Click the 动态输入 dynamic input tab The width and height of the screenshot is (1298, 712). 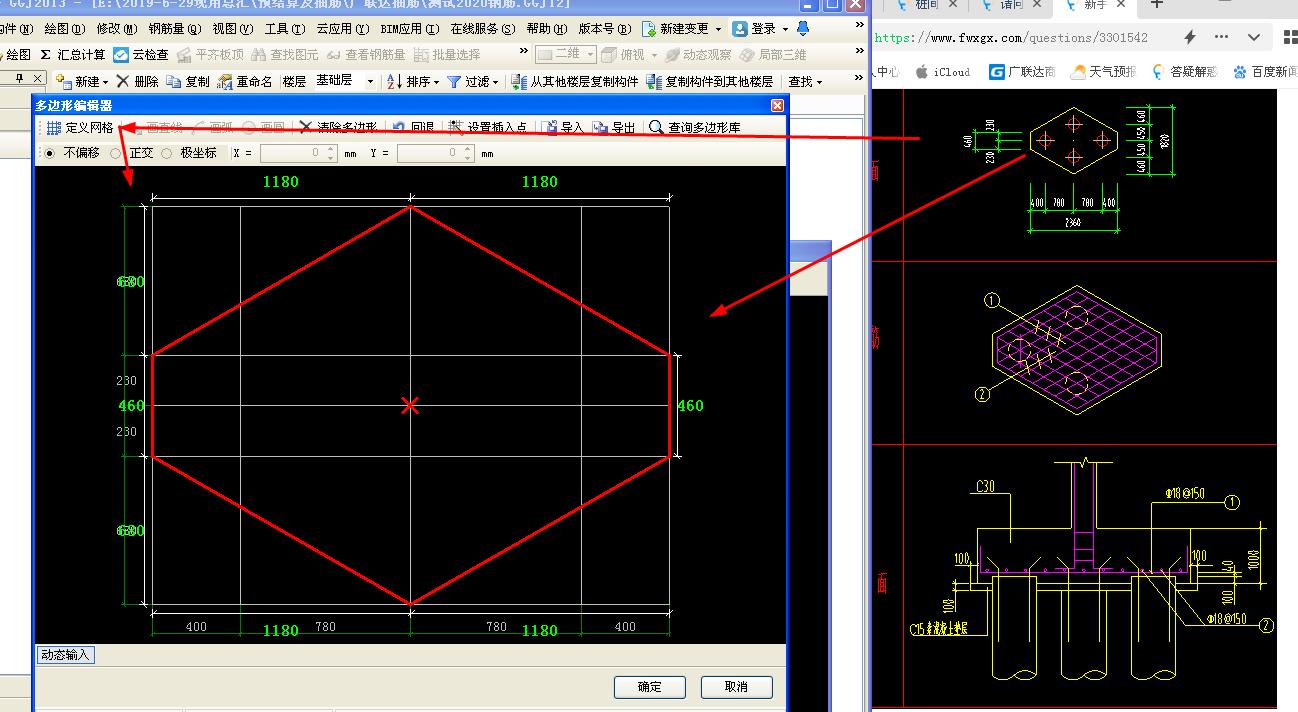coord(65,655)
